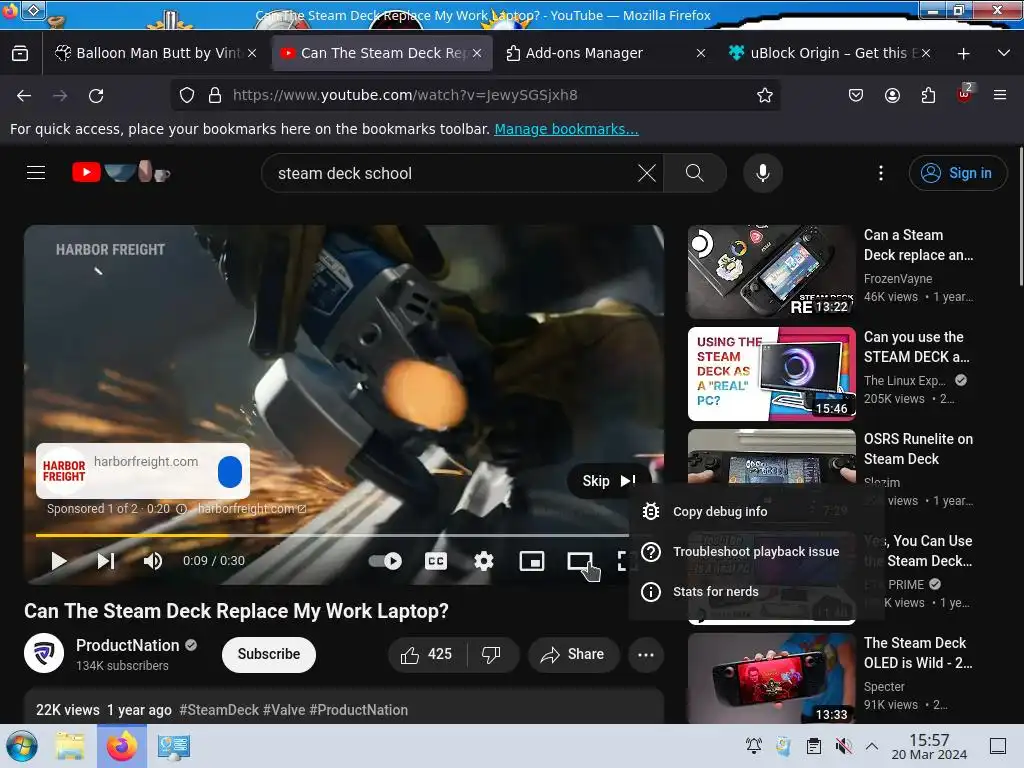This screenshot has width=1024, height=768.
Task: Open player settings gear
Action: [484, 561]
